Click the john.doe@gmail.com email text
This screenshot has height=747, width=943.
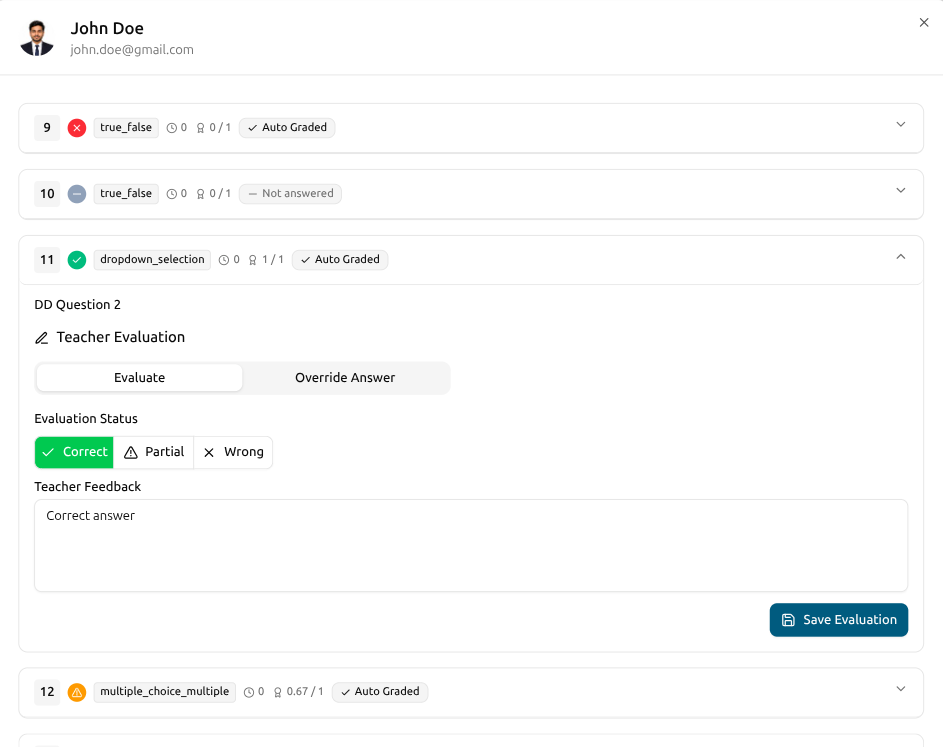point(132,50)
